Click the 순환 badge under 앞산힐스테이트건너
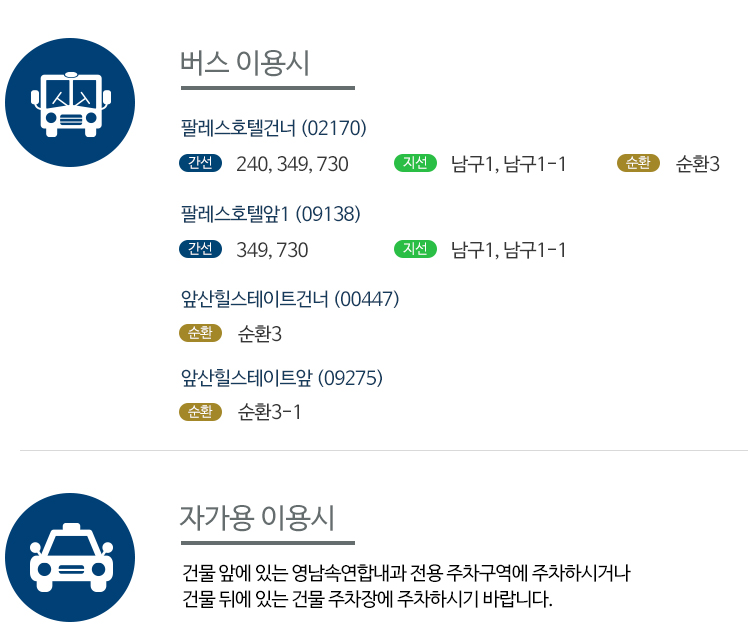This screenshot has width=748, height=625. [x=200, y=333]
